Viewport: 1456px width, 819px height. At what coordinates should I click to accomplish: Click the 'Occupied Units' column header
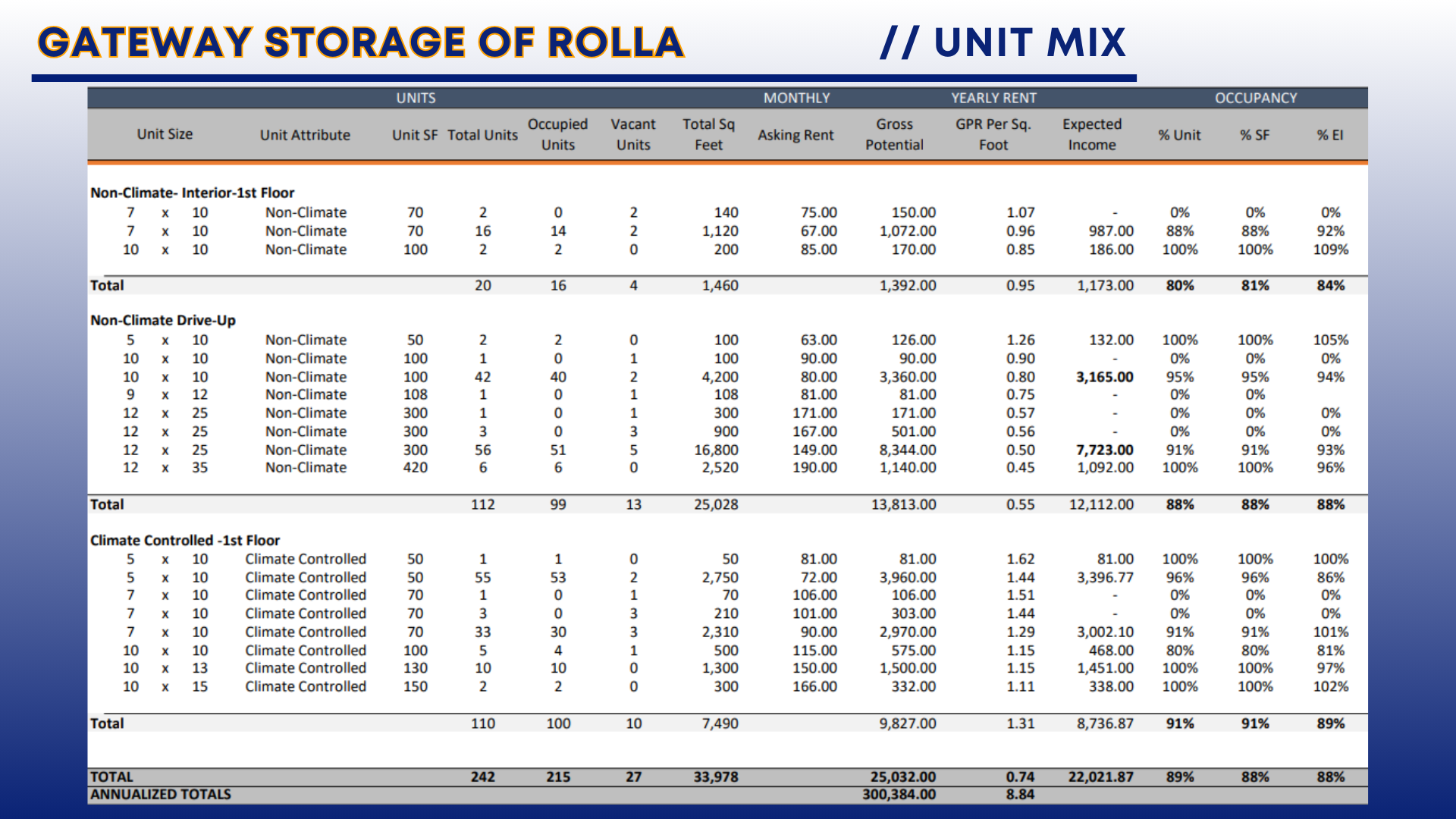click(x=557, y=134)
